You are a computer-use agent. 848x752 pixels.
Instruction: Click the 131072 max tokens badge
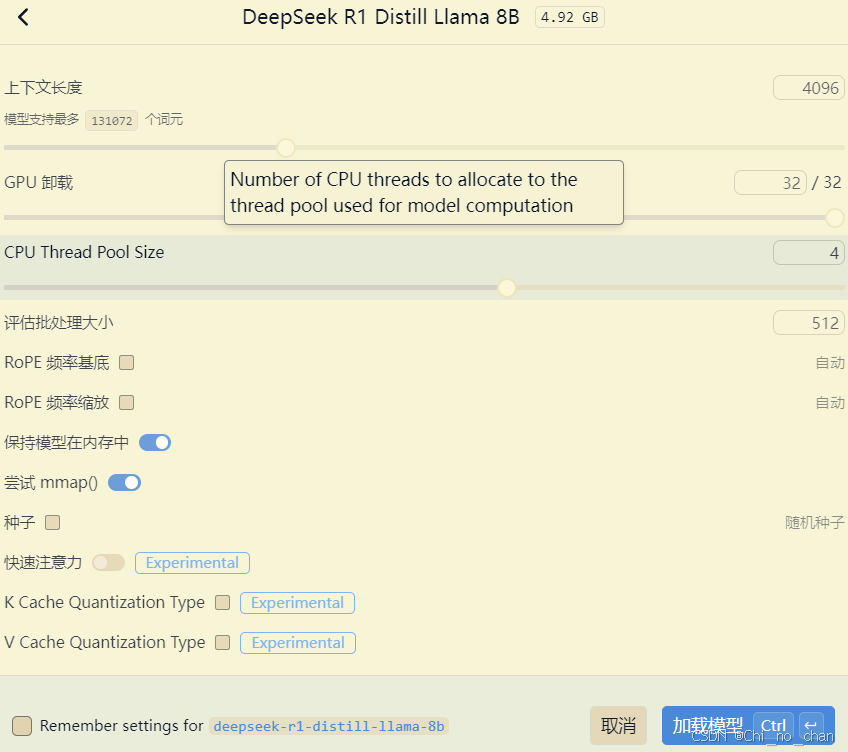tap(111, 120)
